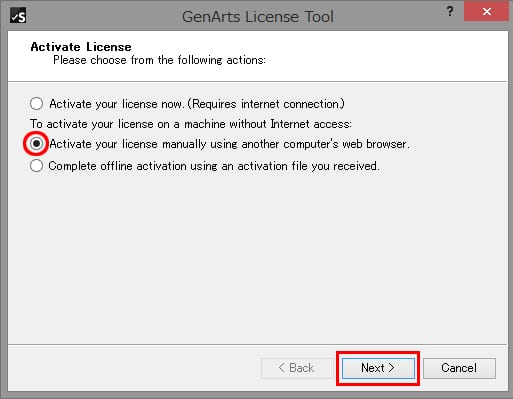Viewport: 513px width, 399px height.
Task: Open the help question mark in title bar
Action: (x=450, y=12)
